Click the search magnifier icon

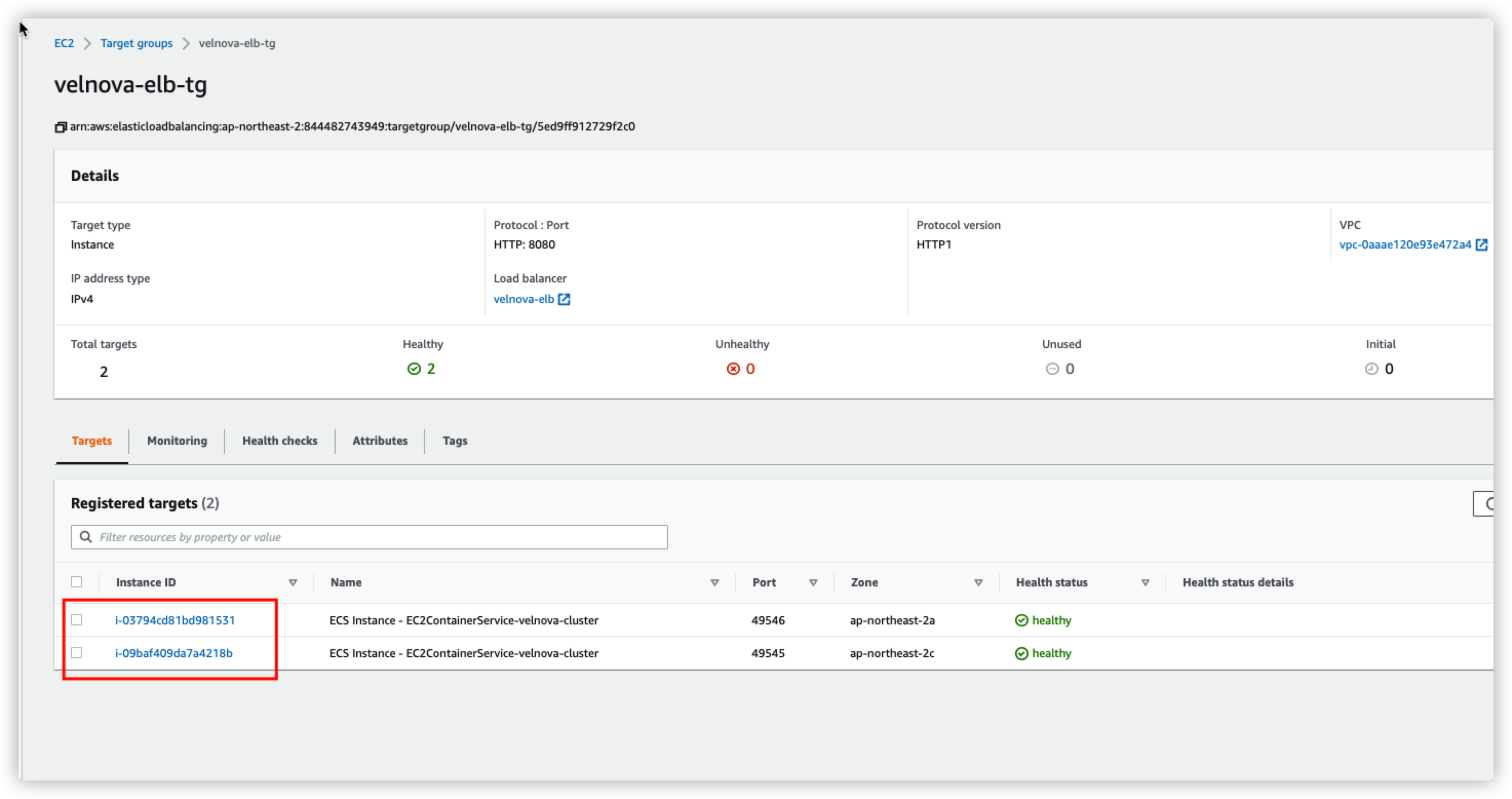point(86,537)
